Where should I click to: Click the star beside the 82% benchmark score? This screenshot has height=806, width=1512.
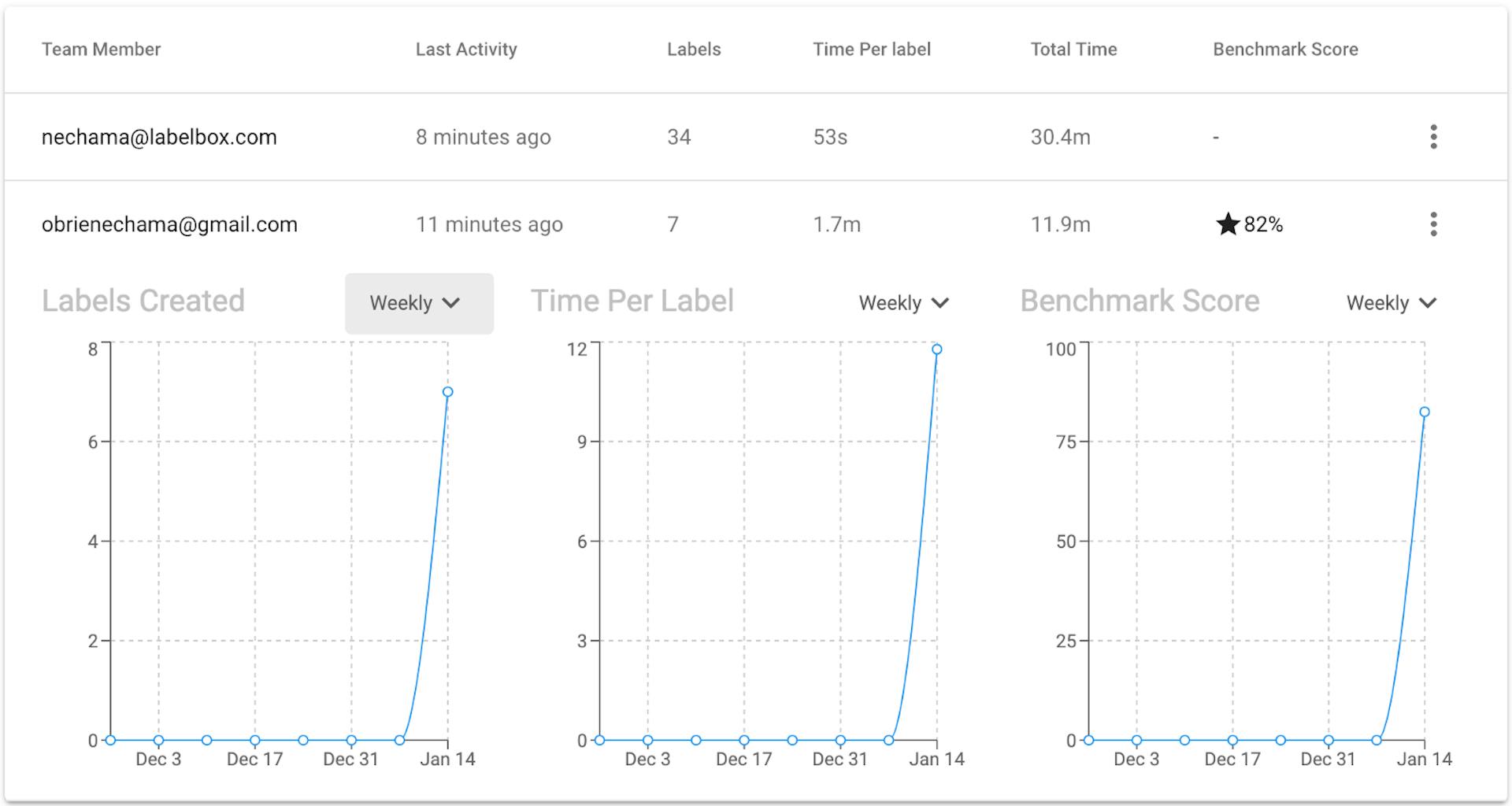1228,224
